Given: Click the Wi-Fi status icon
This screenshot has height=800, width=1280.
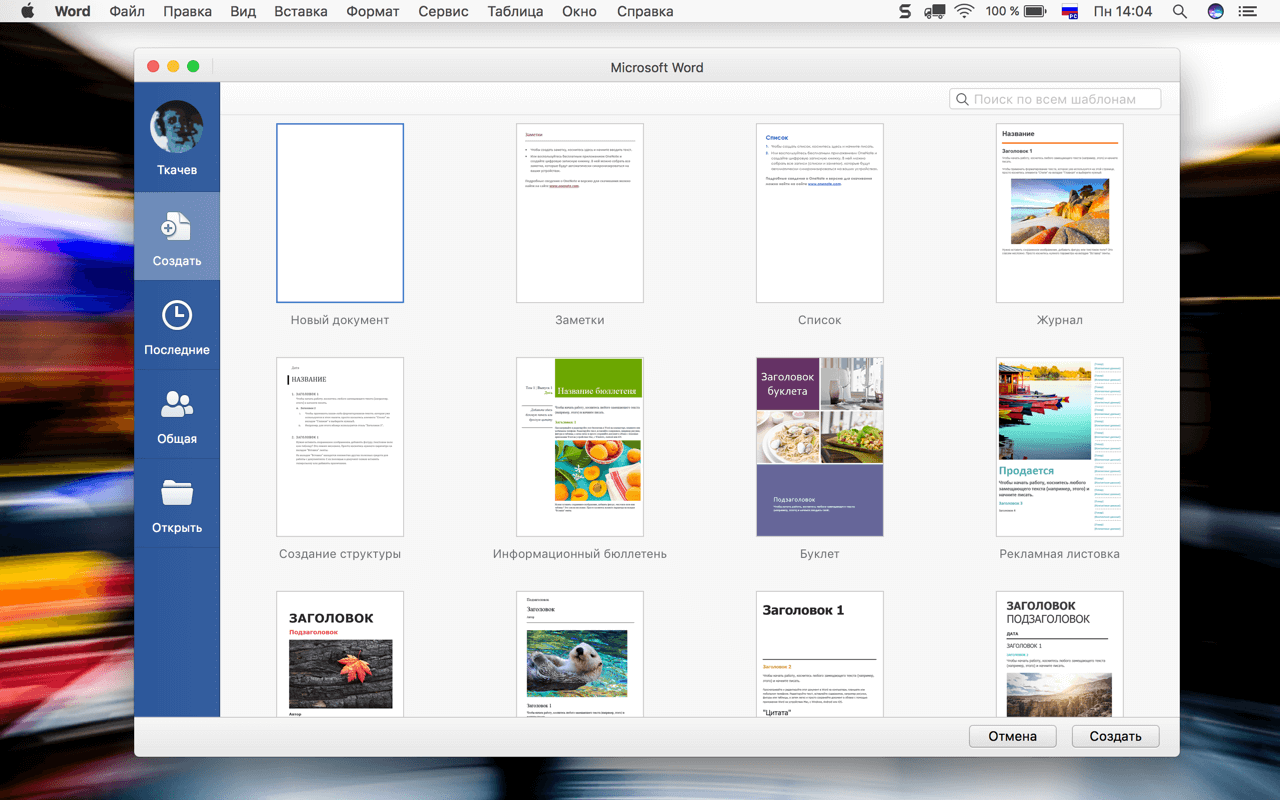Looking at the screenshot, I should (964, 12).
